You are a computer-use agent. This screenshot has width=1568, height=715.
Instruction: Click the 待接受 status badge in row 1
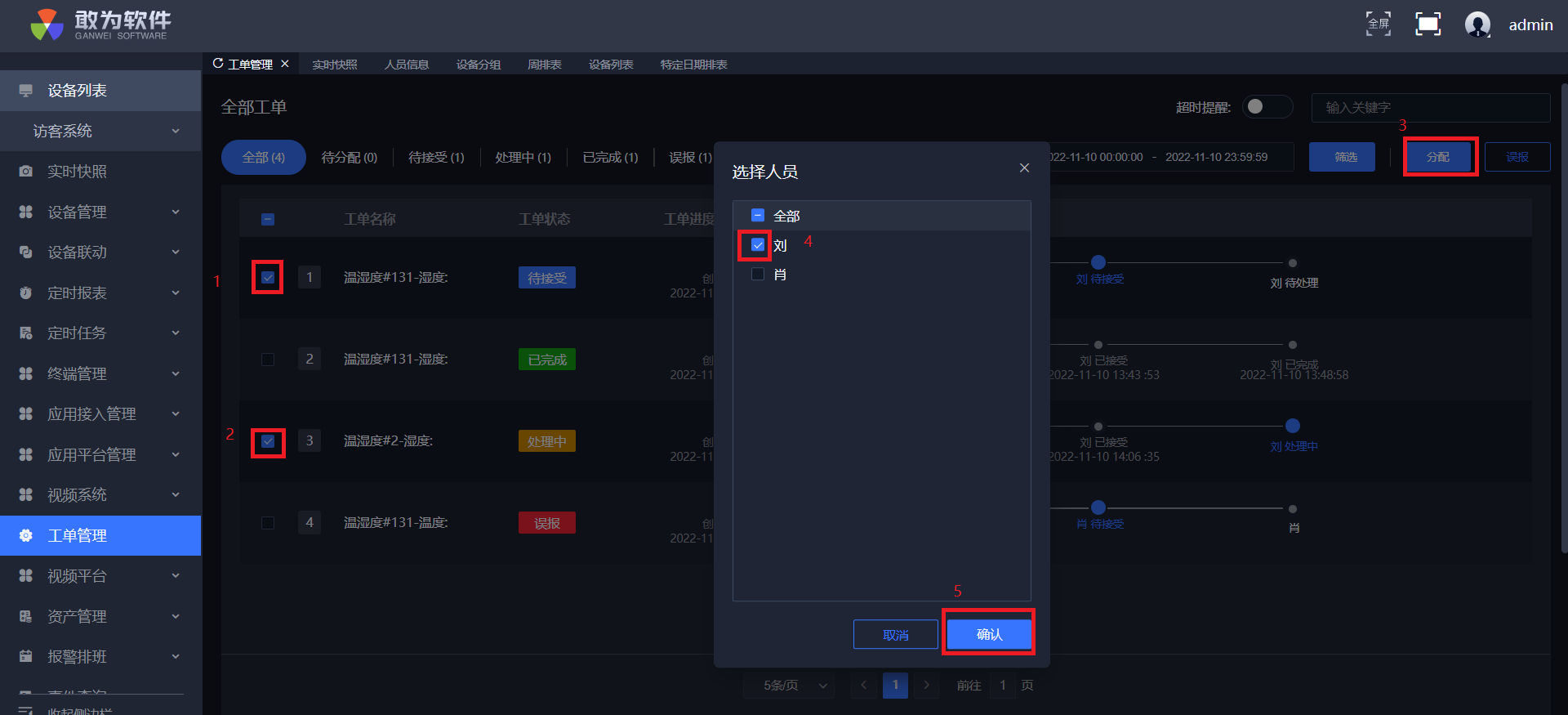(x=547, y=278)
